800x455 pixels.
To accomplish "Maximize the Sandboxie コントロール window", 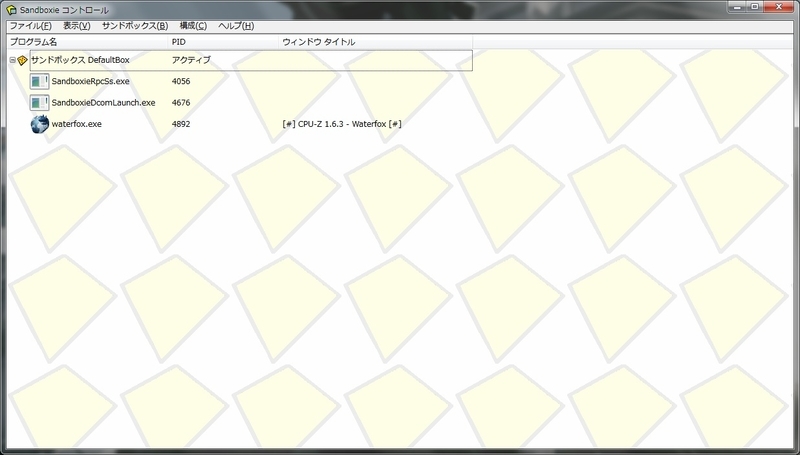I will coord(755,7).
